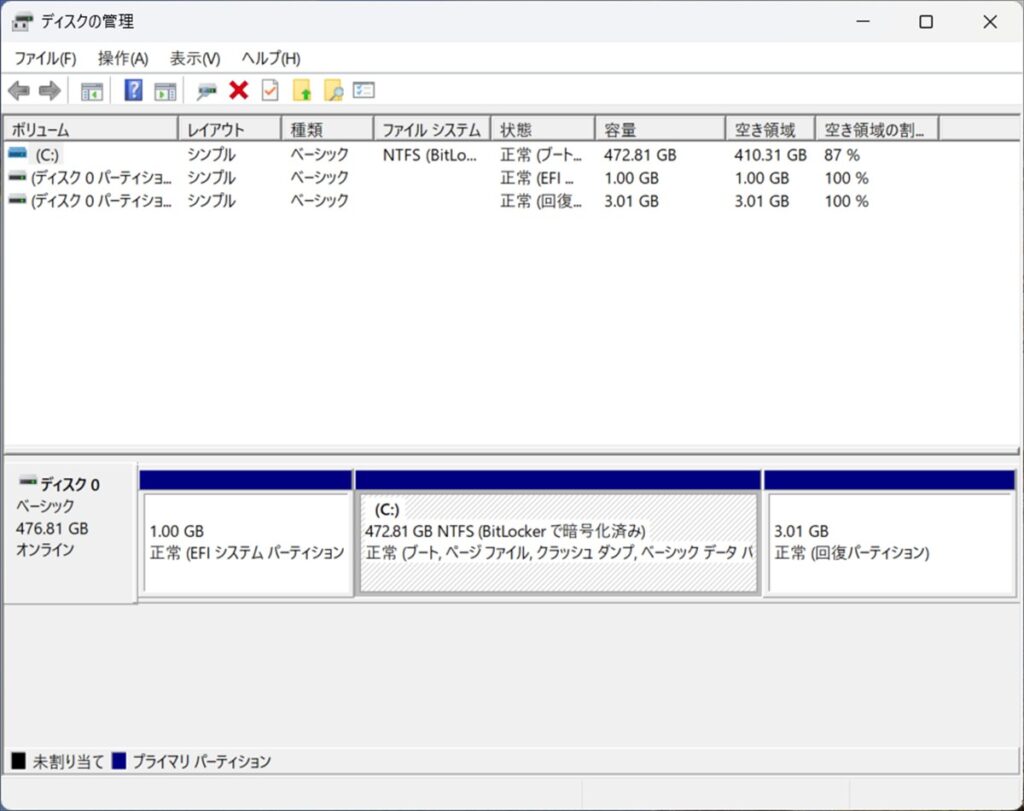Click the properties checkmark page icon
The width and height of the screenshot is (1024, 811).
pos(269,91)
